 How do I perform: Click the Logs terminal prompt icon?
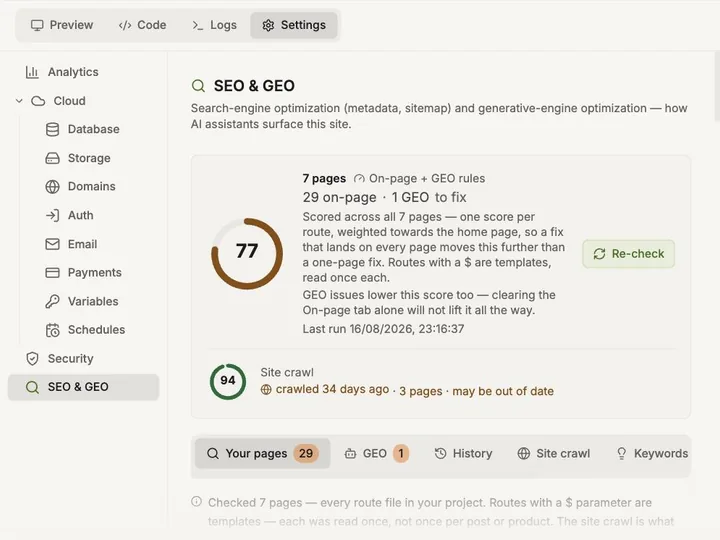197,25
